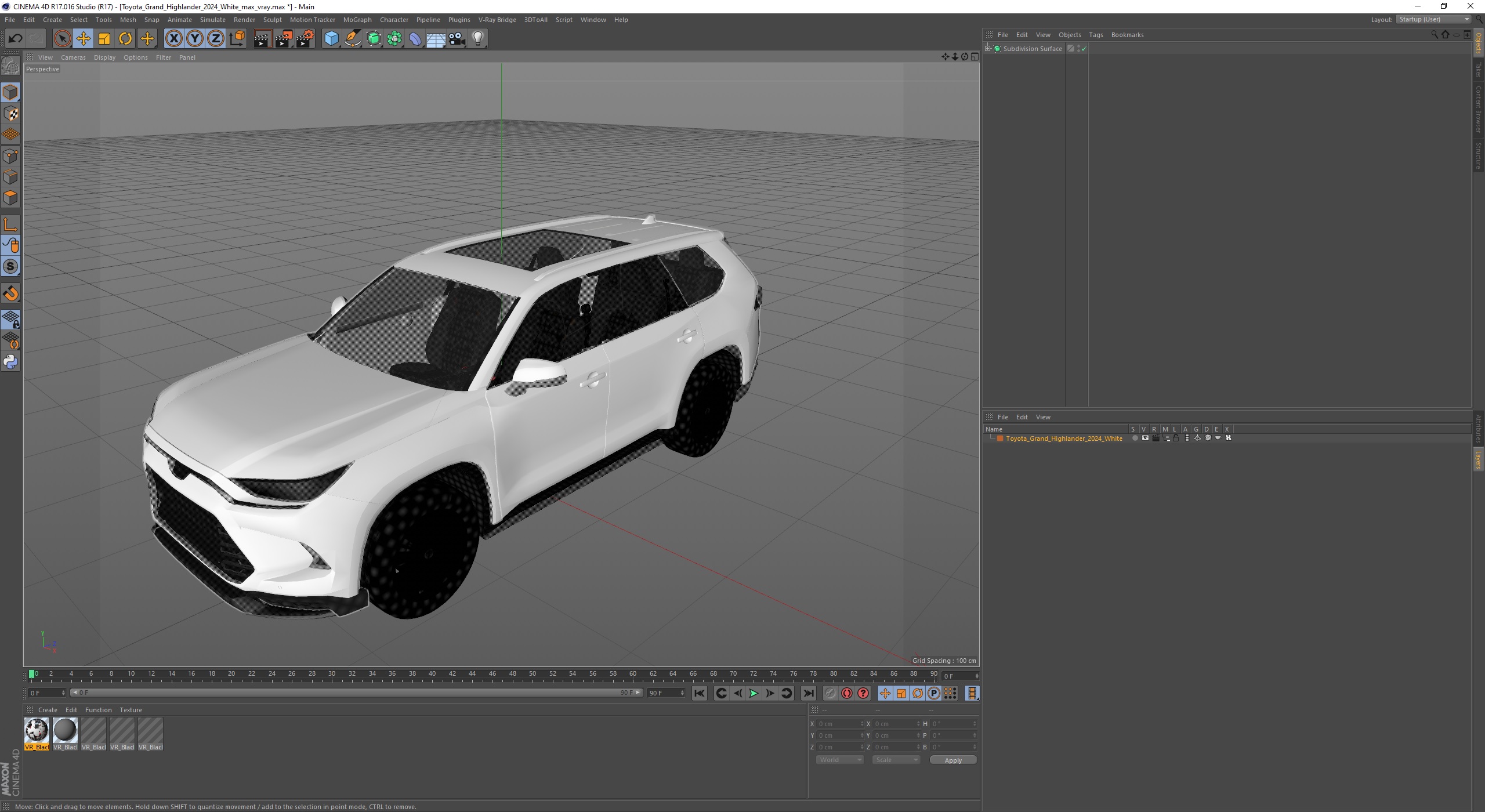Image resolution: width=1485 pixels, height=812 pixels.
Task: Click Render to Picture Viewer icon
Action: coord(284,39)
